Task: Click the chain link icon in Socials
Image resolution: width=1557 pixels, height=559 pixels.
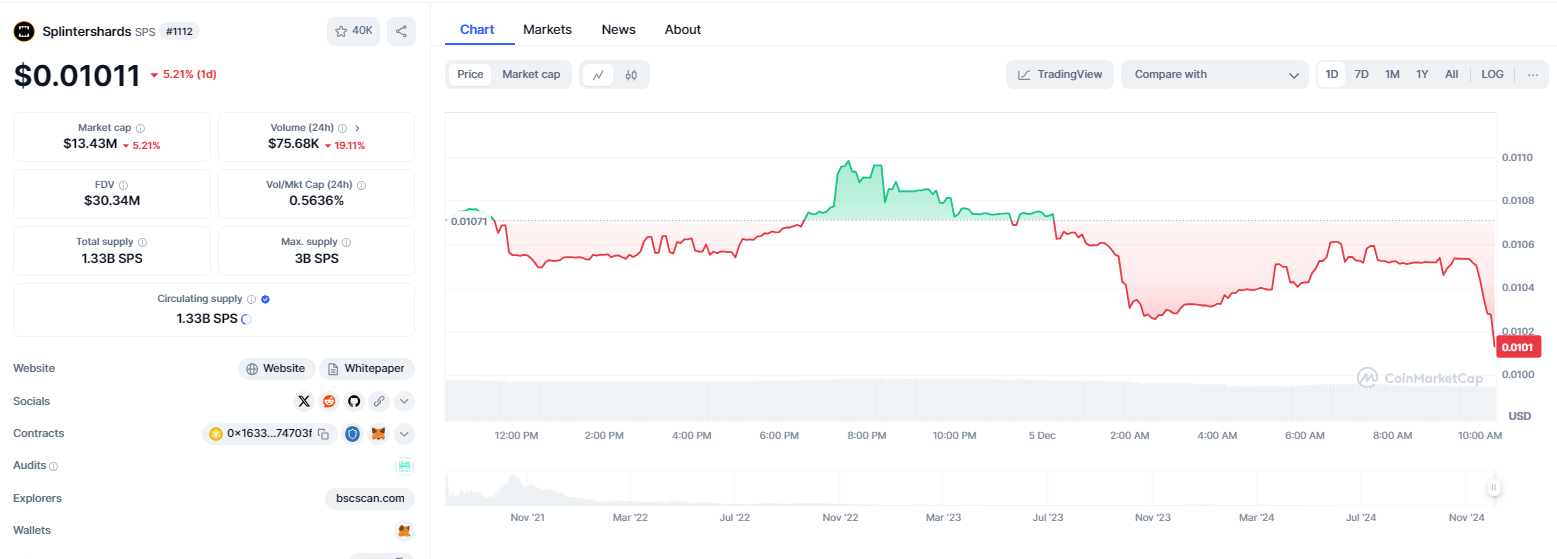Action: (378, 401)
